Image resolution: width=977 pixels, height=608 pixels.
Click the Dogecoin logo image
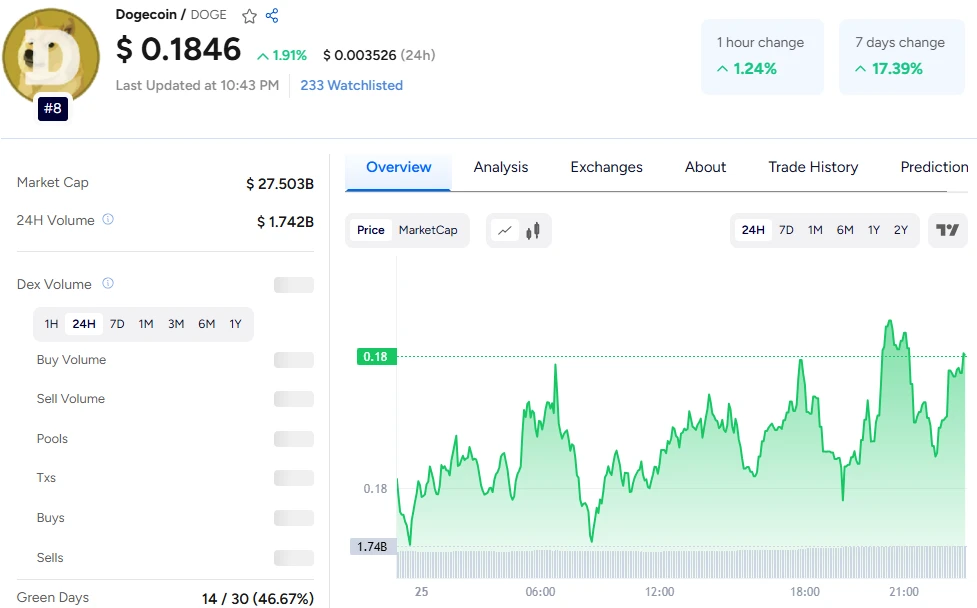click(x=51, y=55)
